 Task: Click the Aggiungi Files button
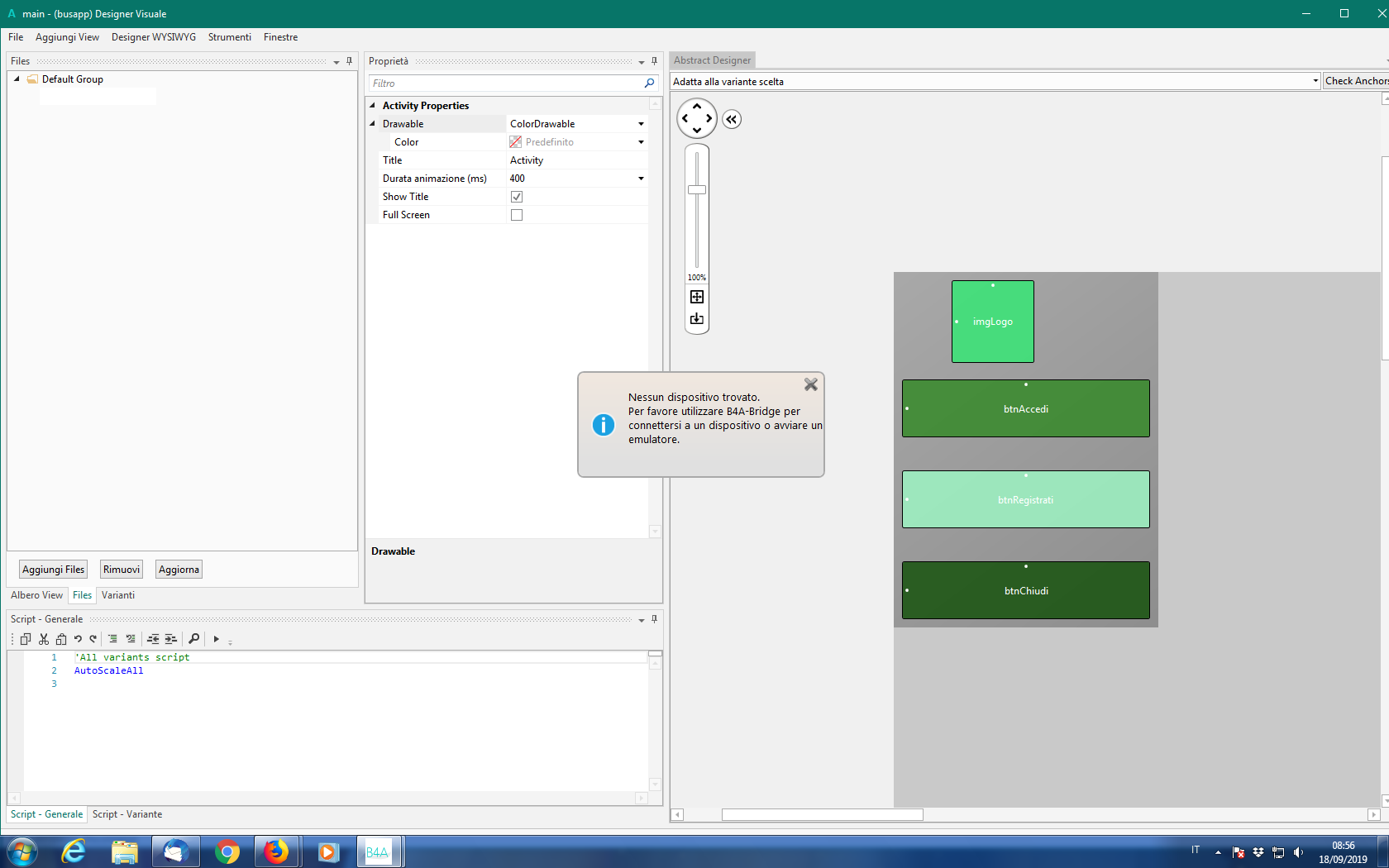tap(54, 570)
